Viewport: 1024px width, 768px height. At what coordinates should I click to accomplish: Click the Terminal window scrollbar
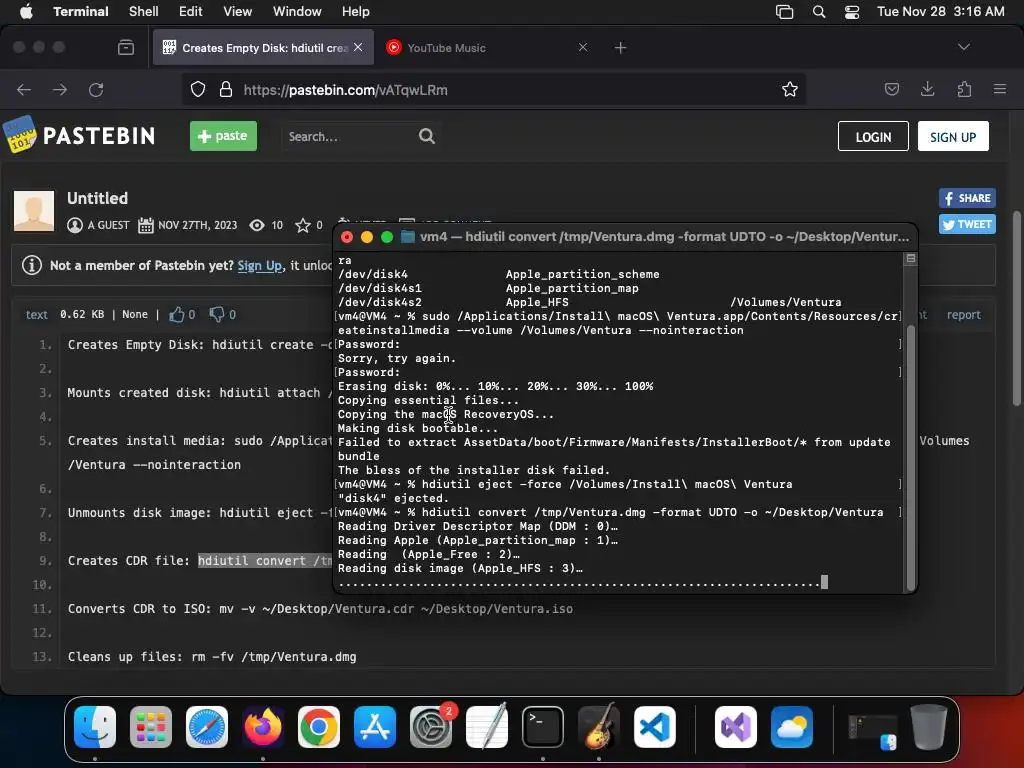coord(911,457)
